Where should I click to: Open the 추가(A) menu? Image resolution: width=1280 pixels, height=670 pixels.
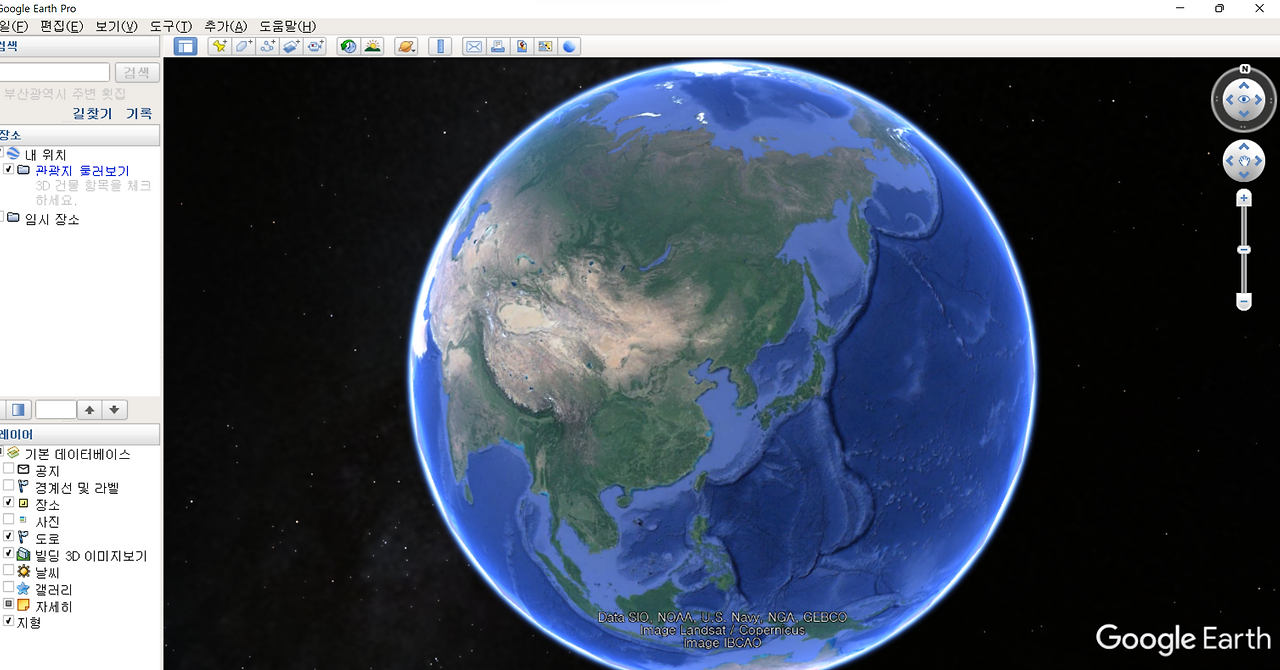click(225, 26)
